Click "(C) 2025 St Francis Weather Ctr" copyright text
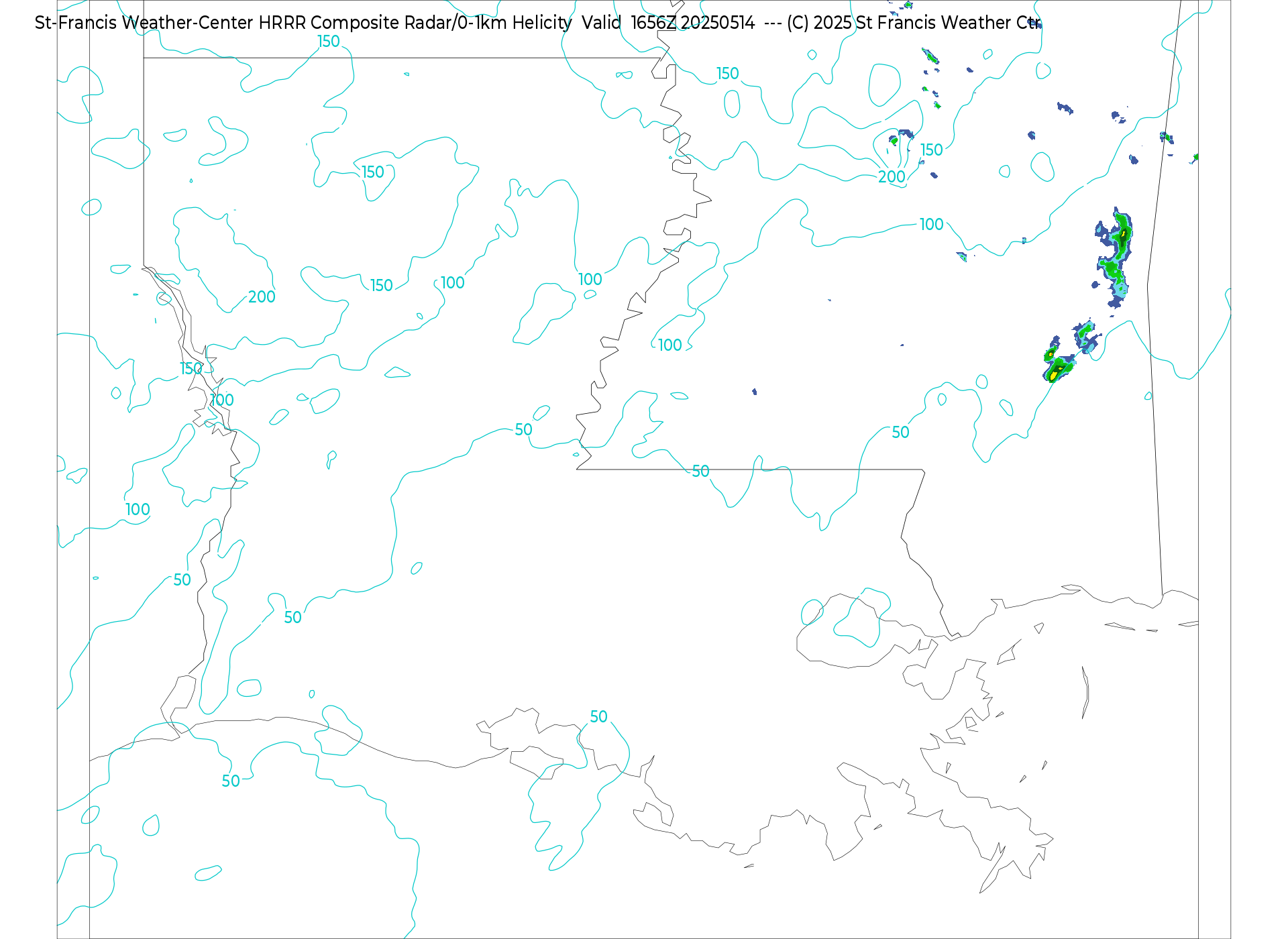 tap(914, 23)
